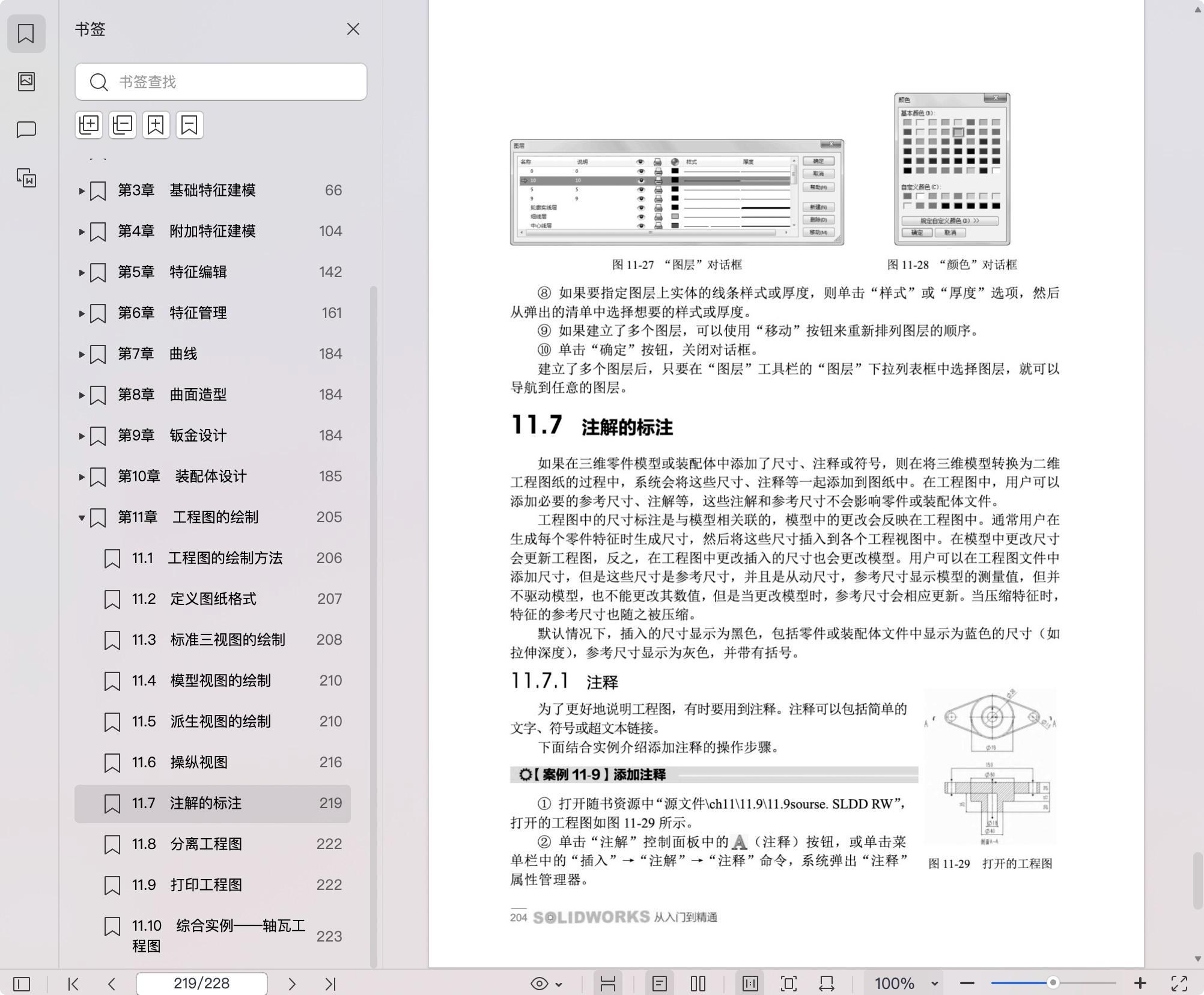Image resolution: width=1204 pixels, height=995 pixels.
Task: Click the 图 11-29 drawing figure
Action: click(x=990, y=767)
